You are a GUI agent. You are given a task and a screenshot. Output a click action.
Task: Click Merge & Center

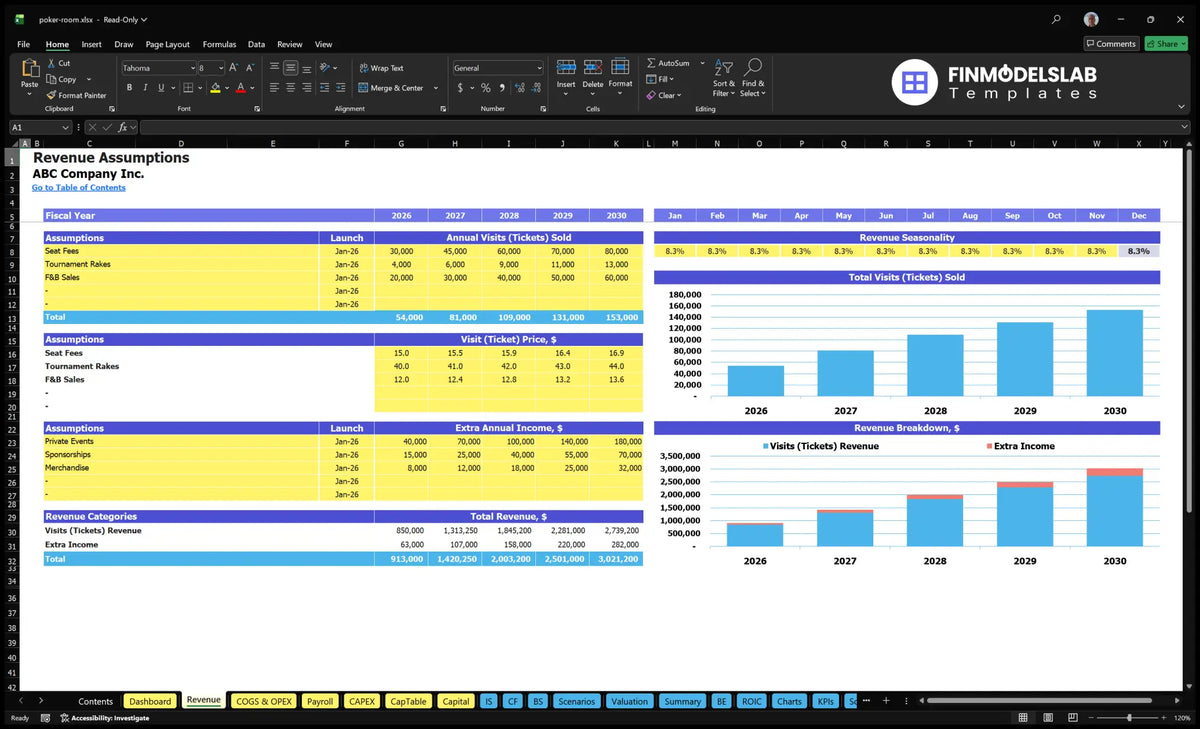point(391,88)
